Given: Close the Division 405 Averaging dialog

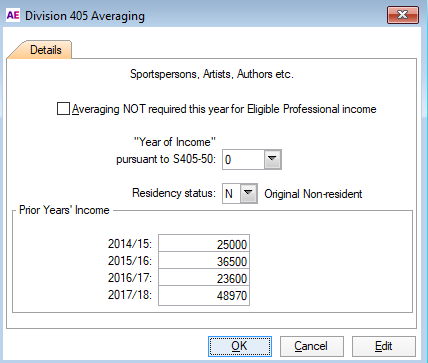Looking at the screenshot, I should point(403,15).
